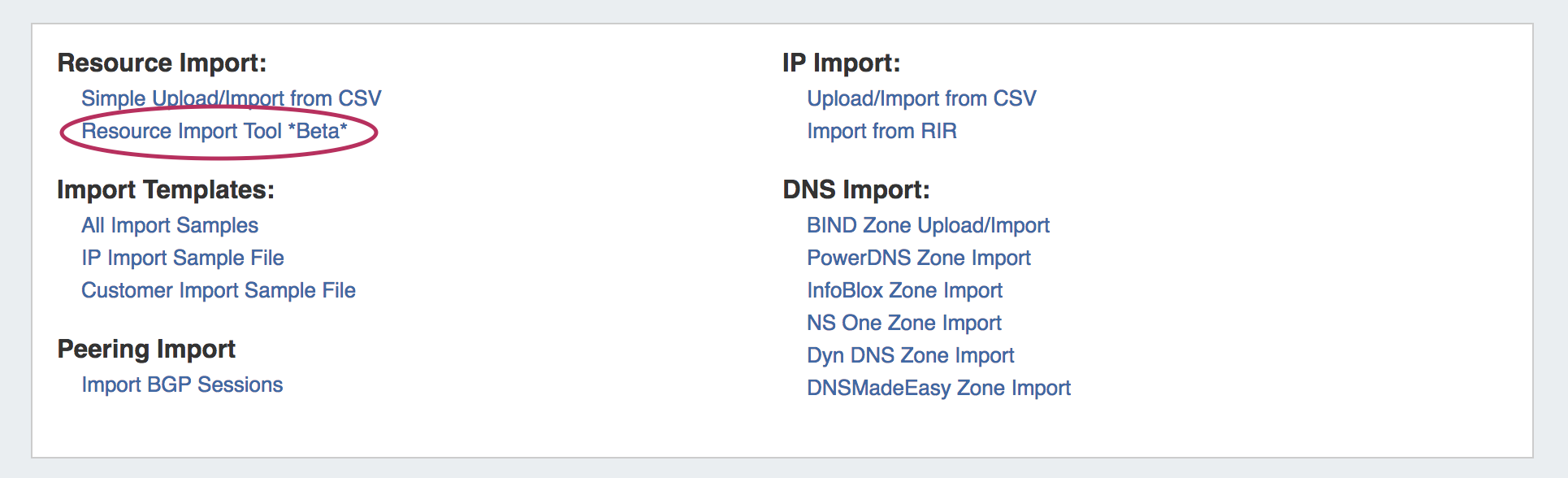The image size is (1568, 478).
Task: Go to Dyn DNS Zone Import
Action: [x=910, y=355]
